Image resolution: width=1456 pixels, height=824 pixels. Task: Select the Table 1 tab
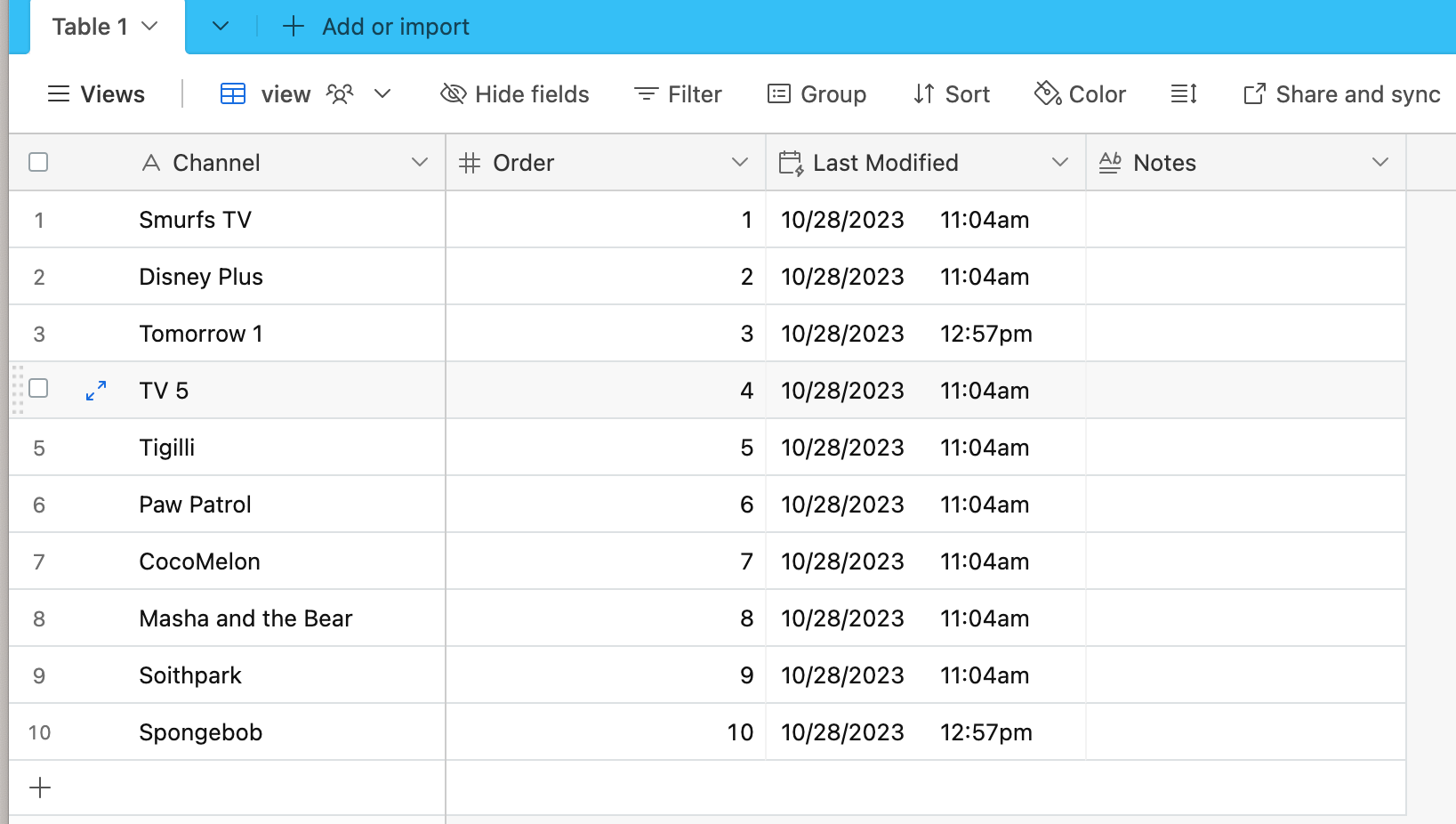click(x=107, y=27)
